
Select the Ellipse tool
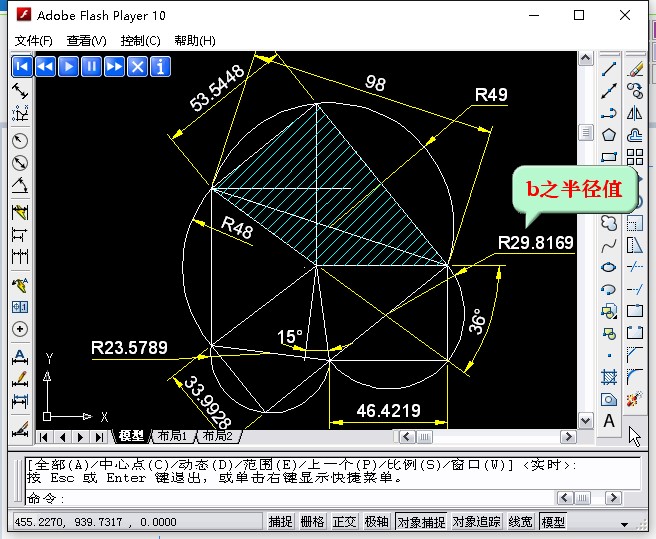609,267
